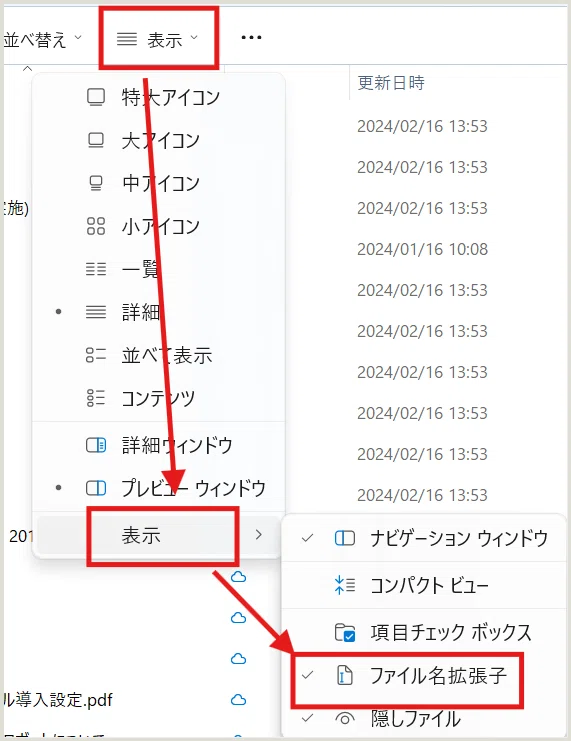Click the 特大アイコン monitor icon
Image resolution: width=571 pixels, height=741 pixels.
click(x=96, y=97)
